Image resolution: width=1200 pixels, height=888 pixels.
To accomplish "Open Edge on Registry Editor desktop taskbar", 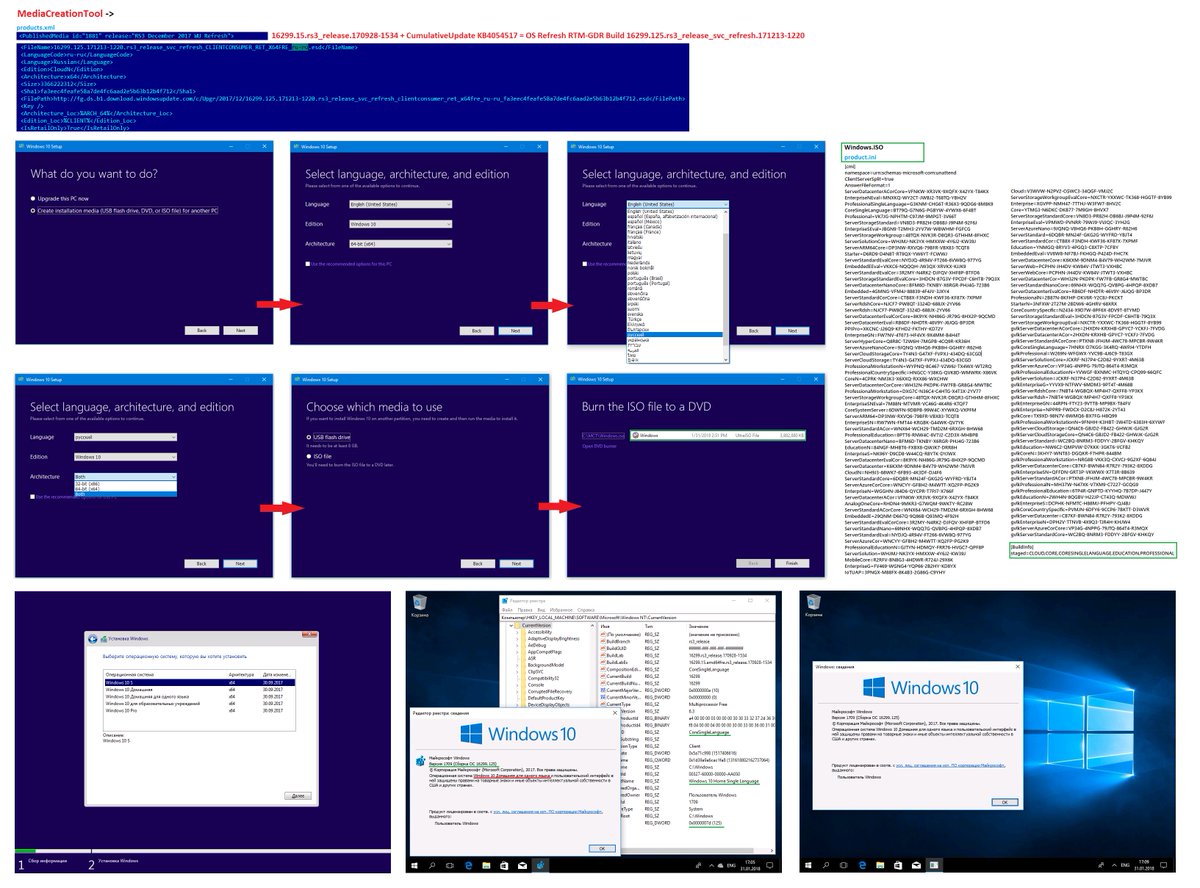I will pos(468,865).
